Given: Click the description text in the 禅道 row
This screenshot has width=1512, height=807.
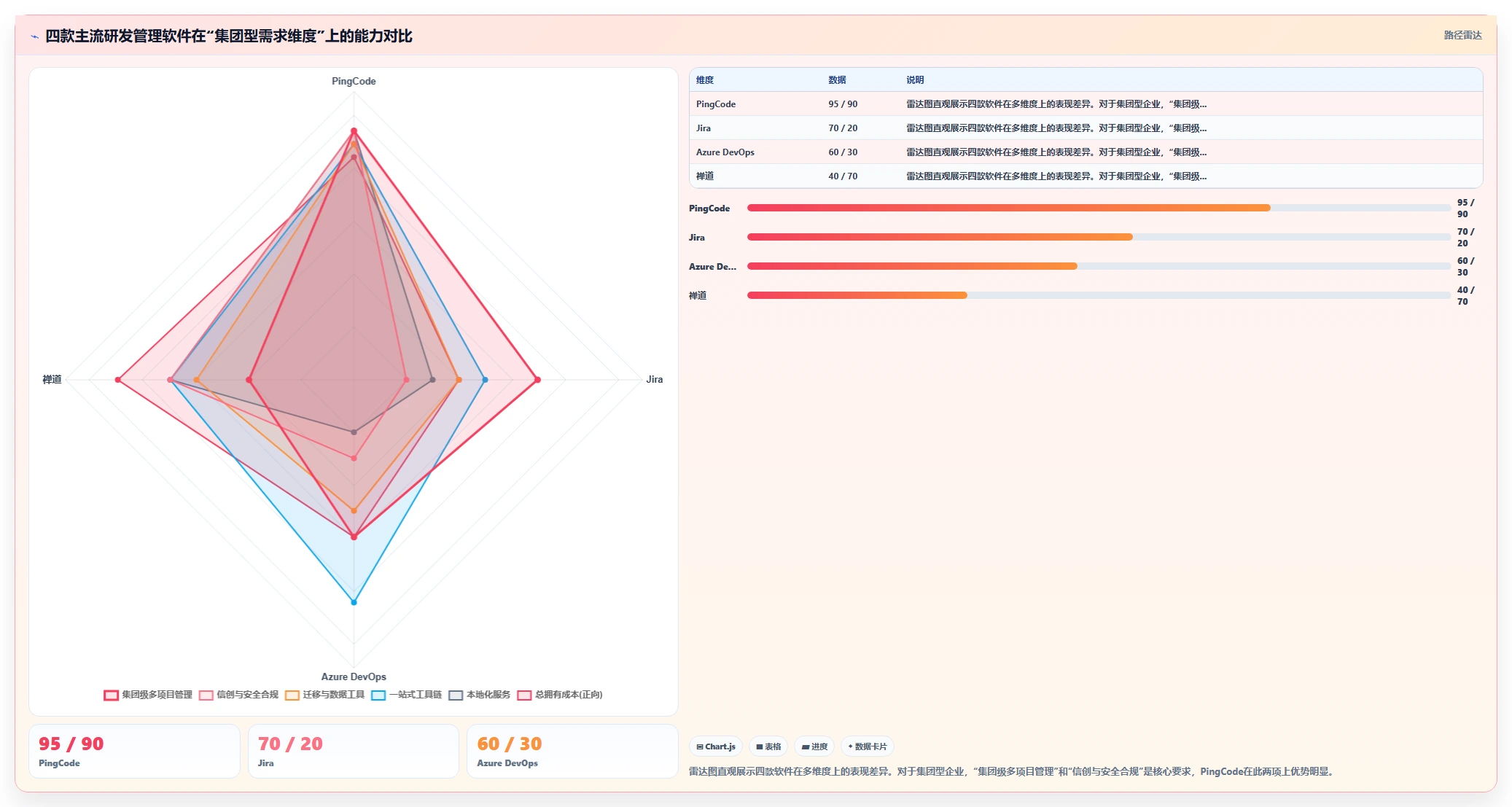Looking at the screenshot, I should coord(1056,176).
